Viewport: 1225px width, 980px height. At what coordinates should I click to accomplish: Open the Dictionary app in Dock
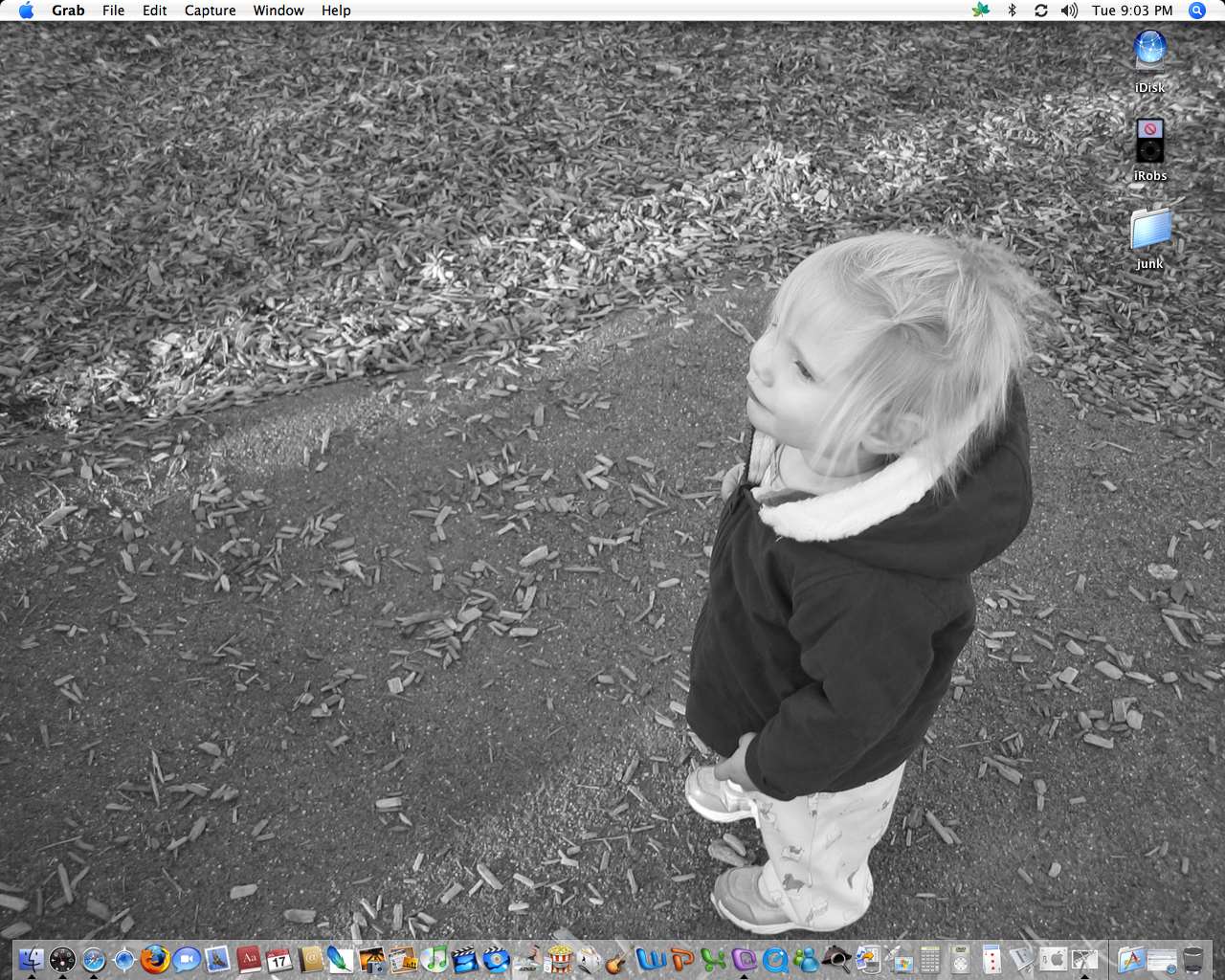[249, 959]
